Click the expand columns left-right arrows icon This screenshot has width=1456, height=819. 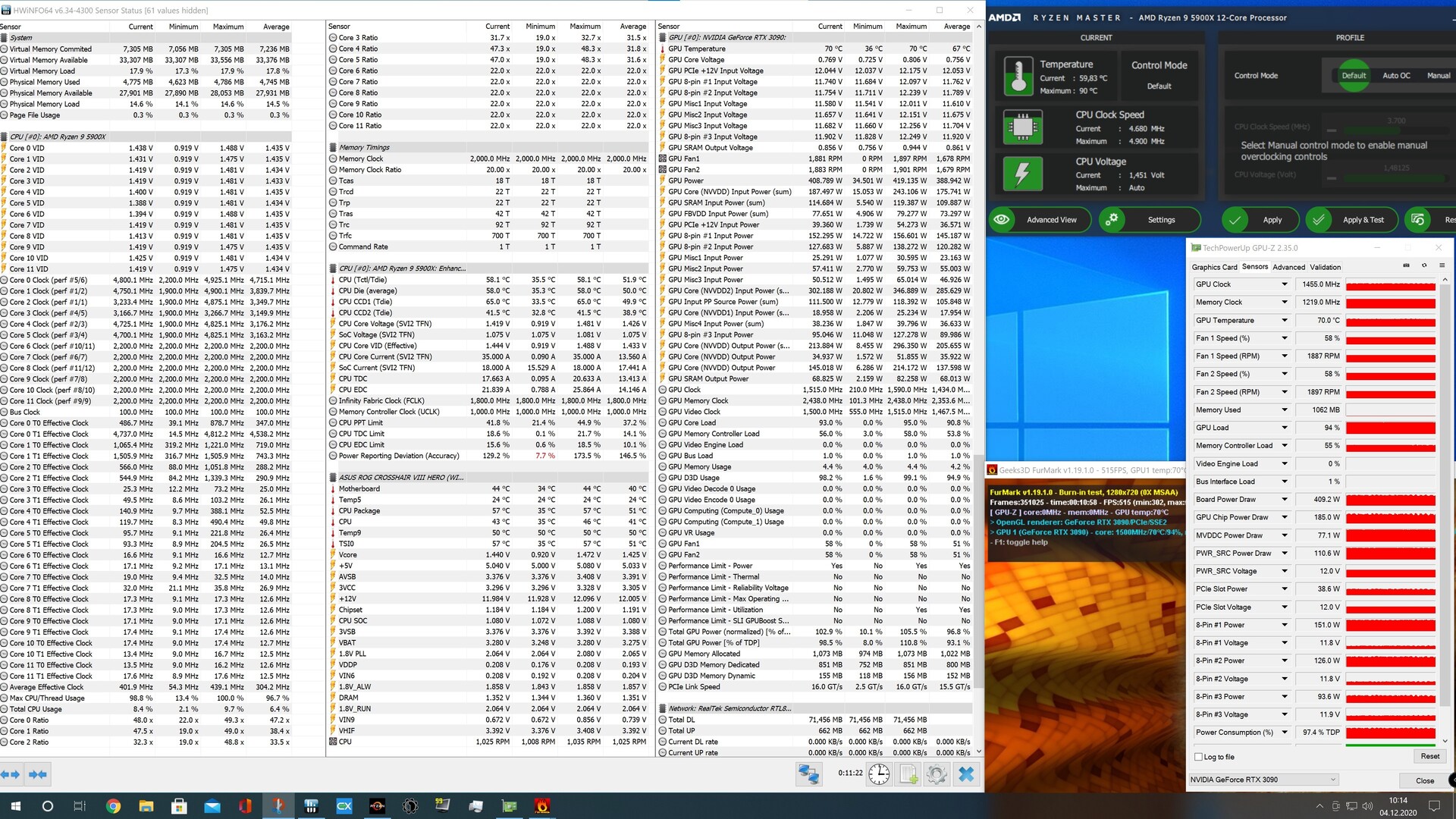coord(11,774)
